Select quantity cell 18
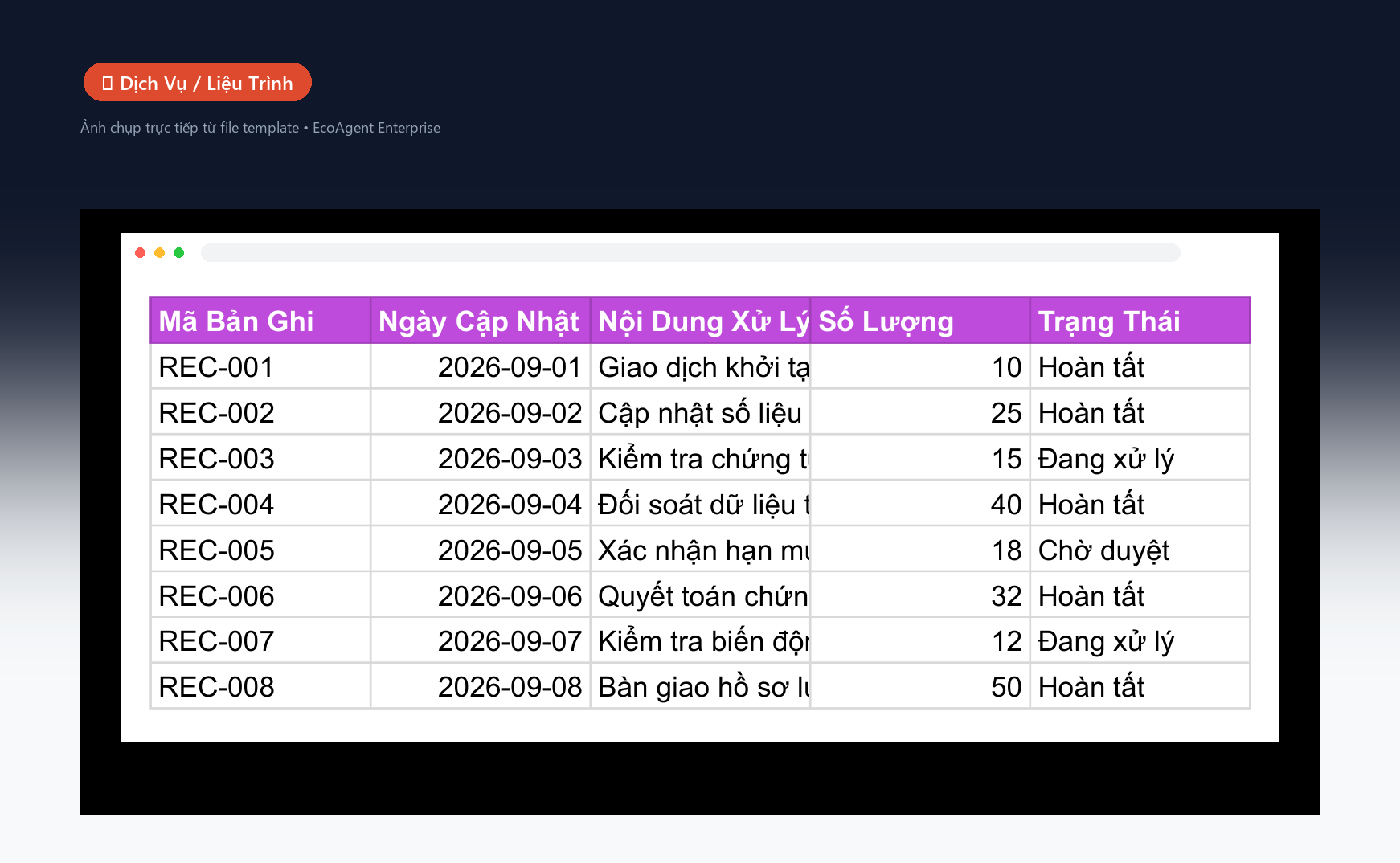The width and height of the screenshot is (1400, 863). coord(920,550)
